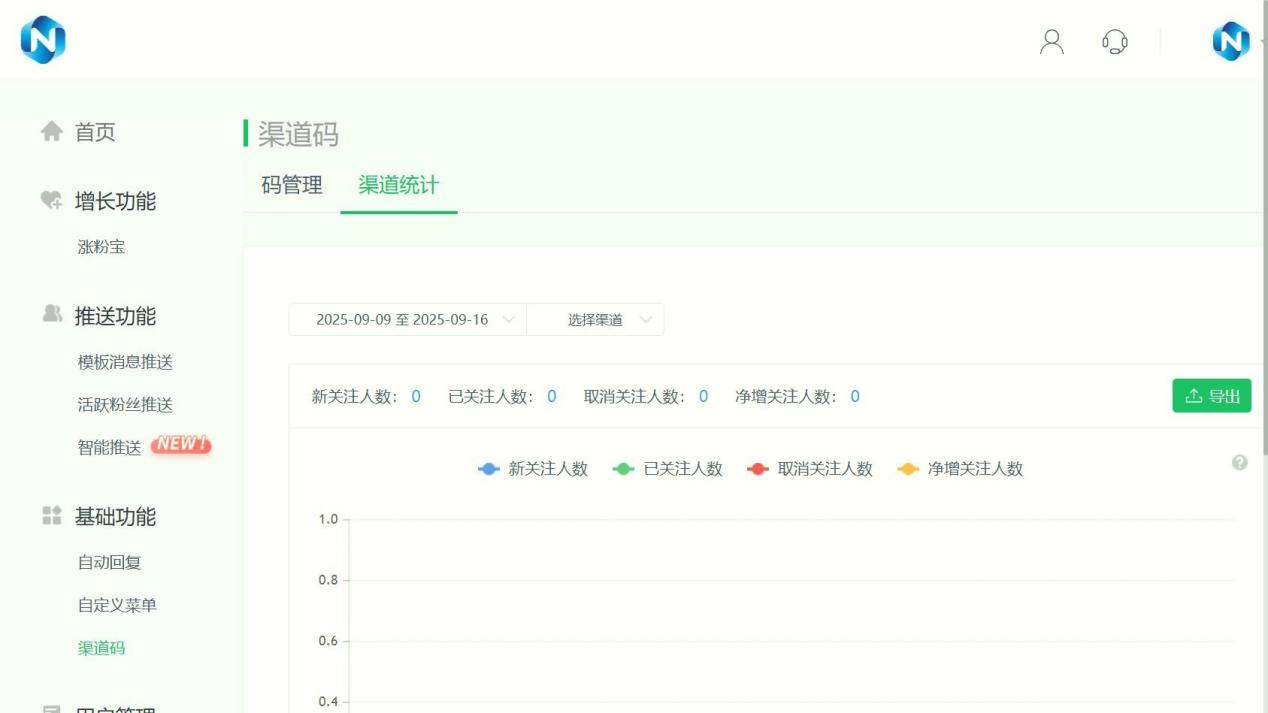
Task: Open the account avatar in top-right
Action: pos(1231,41)
